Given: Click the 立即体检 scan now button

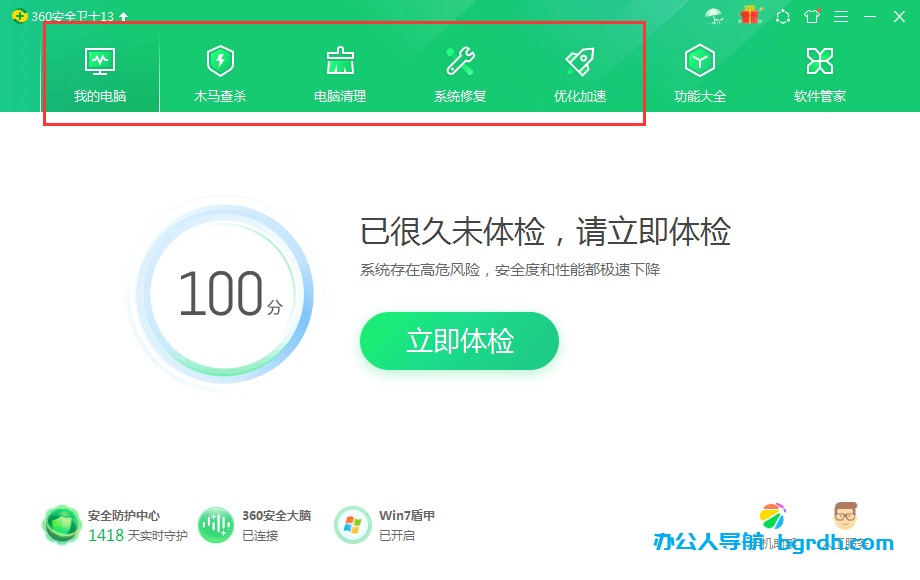Looking at the screenshot, I should 459,341.
